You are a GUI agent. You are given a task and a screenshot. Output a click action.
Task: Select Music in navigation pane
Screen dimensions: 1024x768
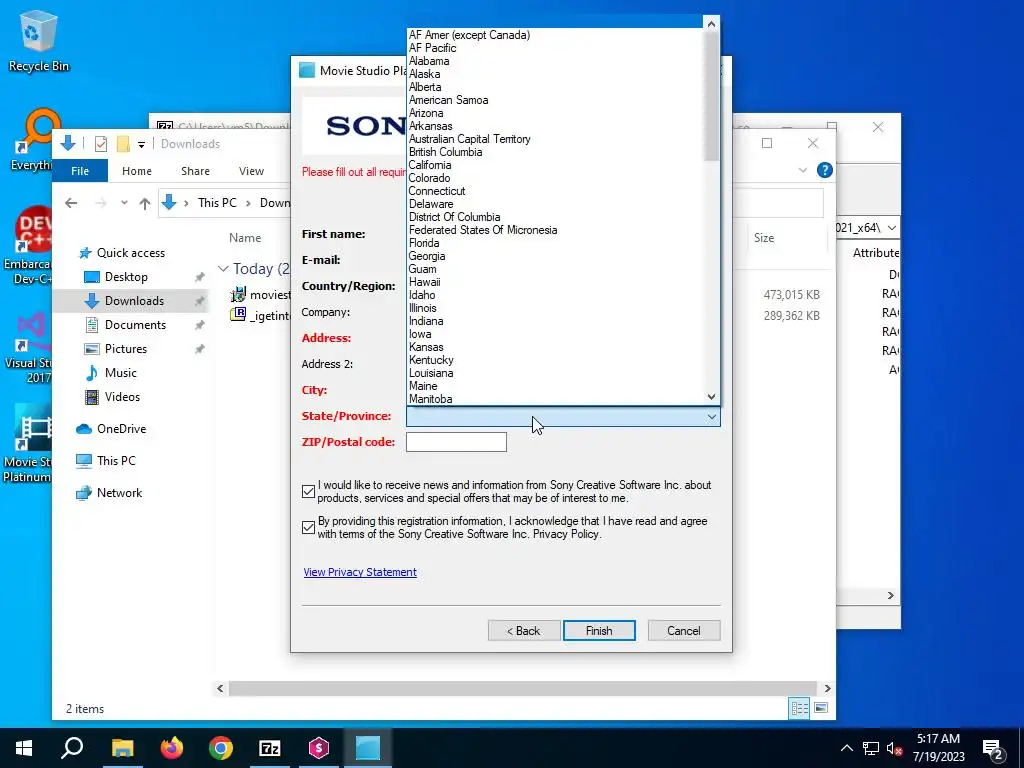pos(120,373)
